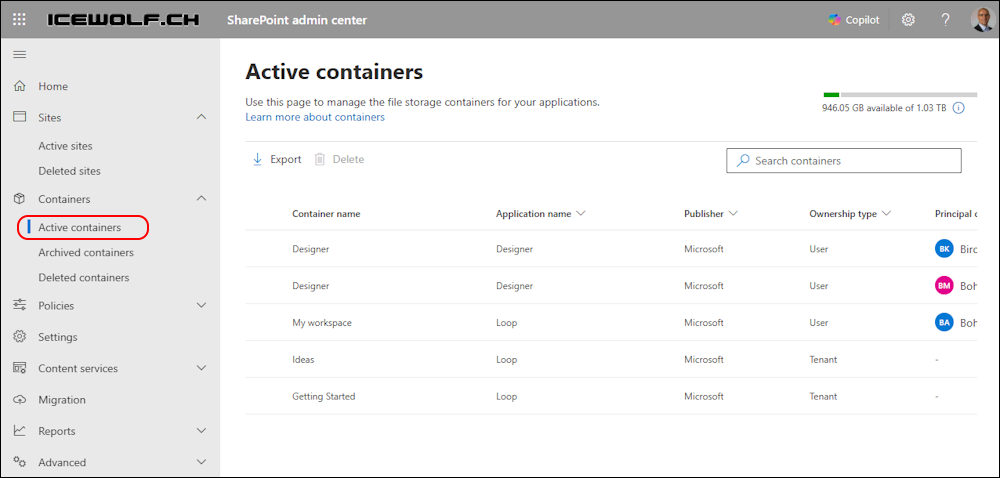The image size is (1000, 478).
Task: Expand the Advanced section chevron
Action: tap(202, 462)
